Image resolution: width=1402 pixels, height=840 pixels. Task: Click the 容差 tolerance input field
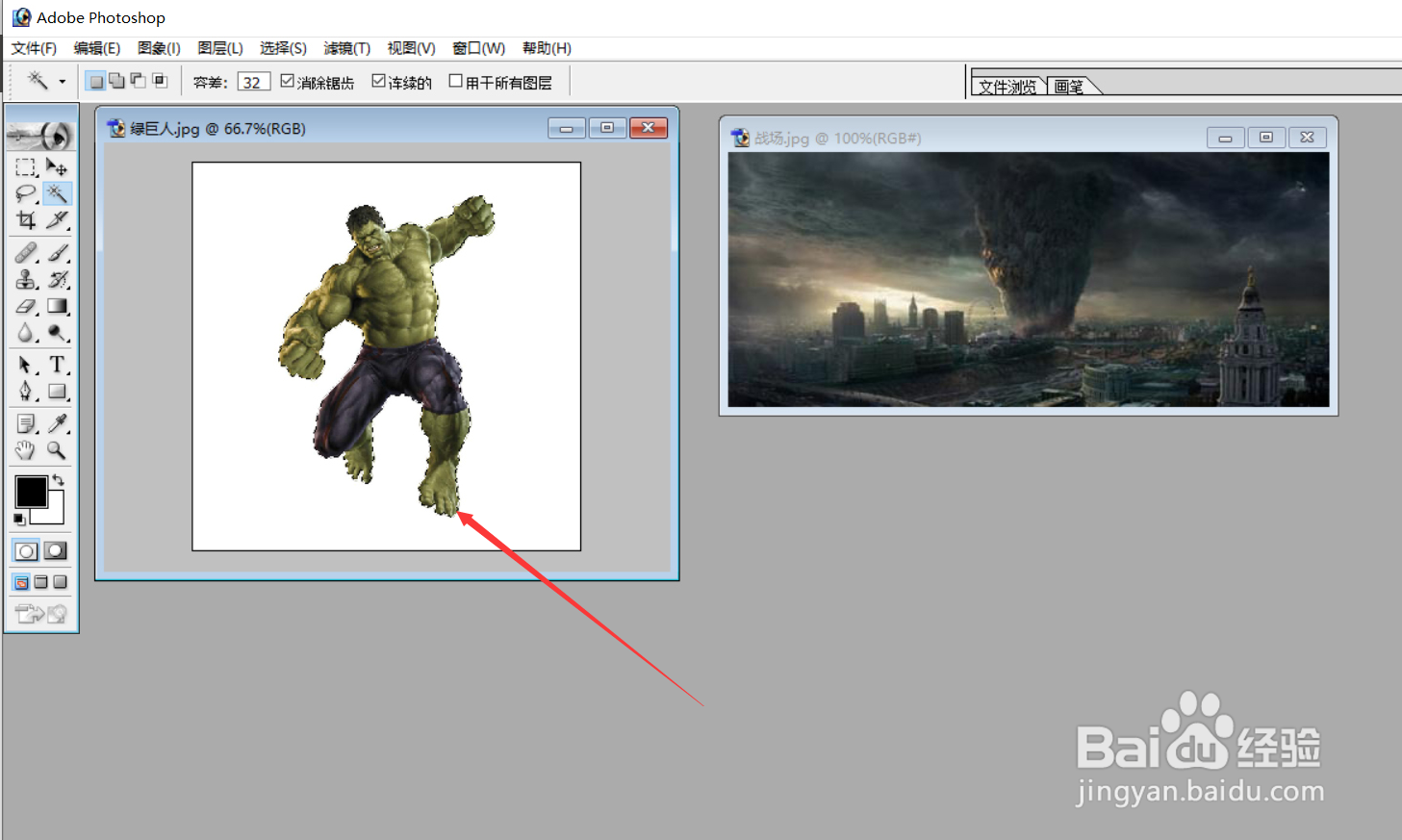point(253,82)
